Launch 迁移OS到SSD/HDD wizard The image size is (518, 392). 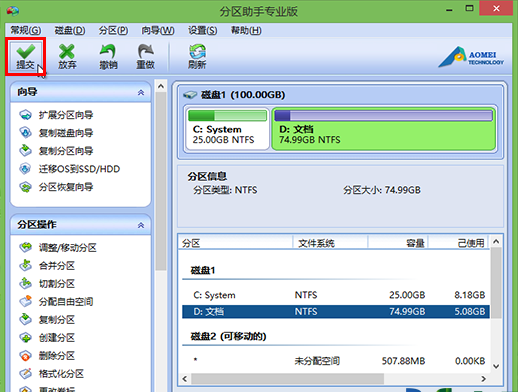coord(69,169)
